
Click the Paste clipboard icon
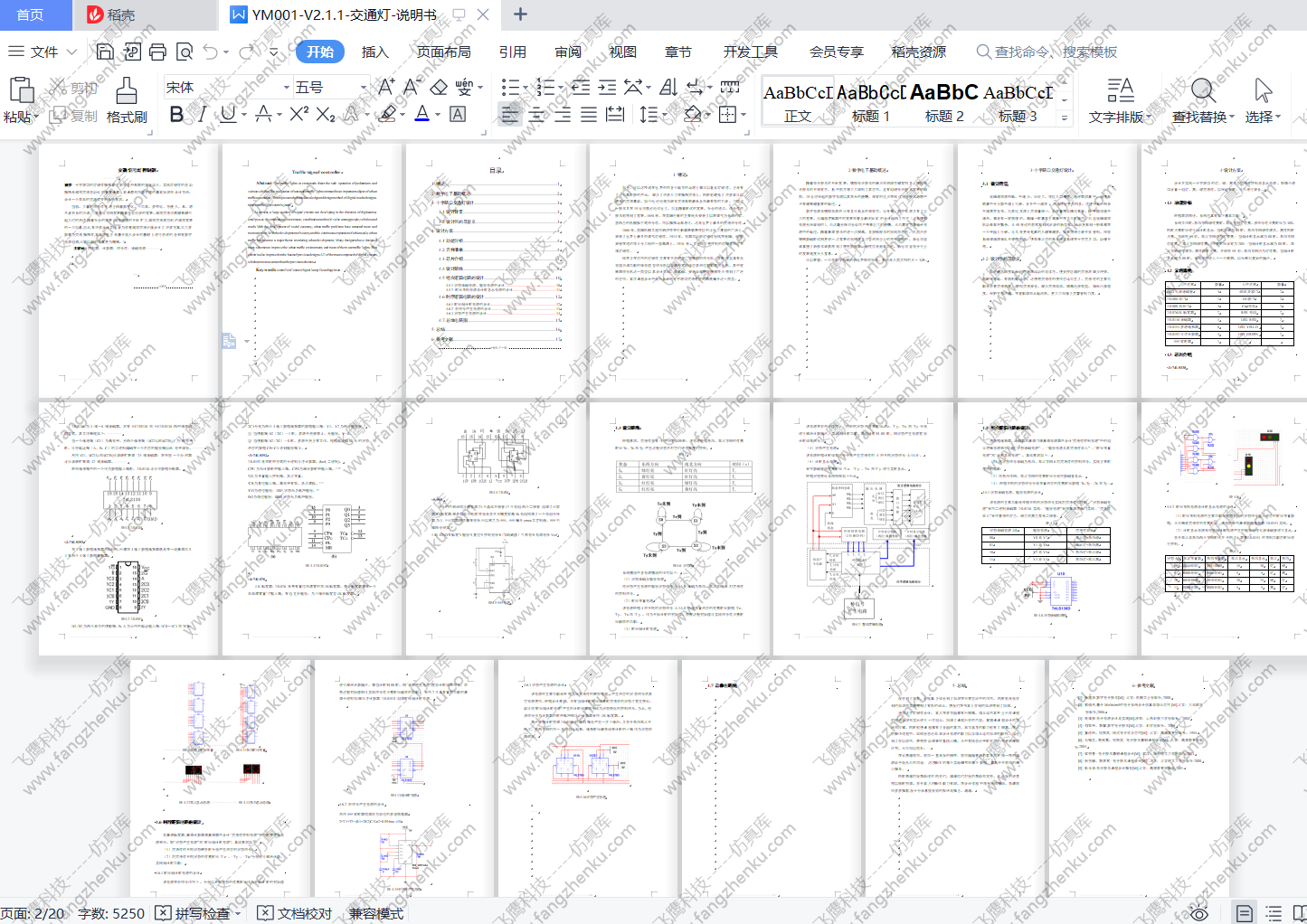(x=21, y=90)
